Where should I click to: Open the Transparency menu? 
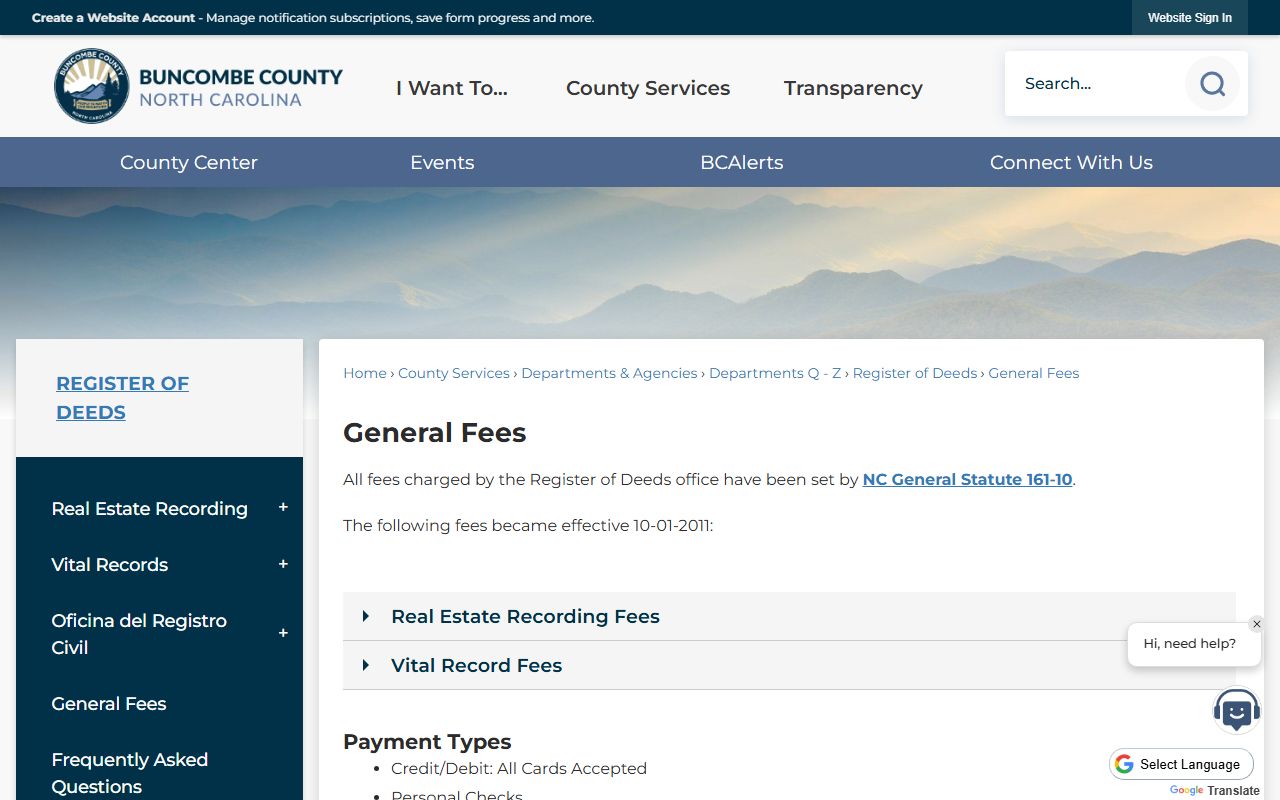(853, 88)
